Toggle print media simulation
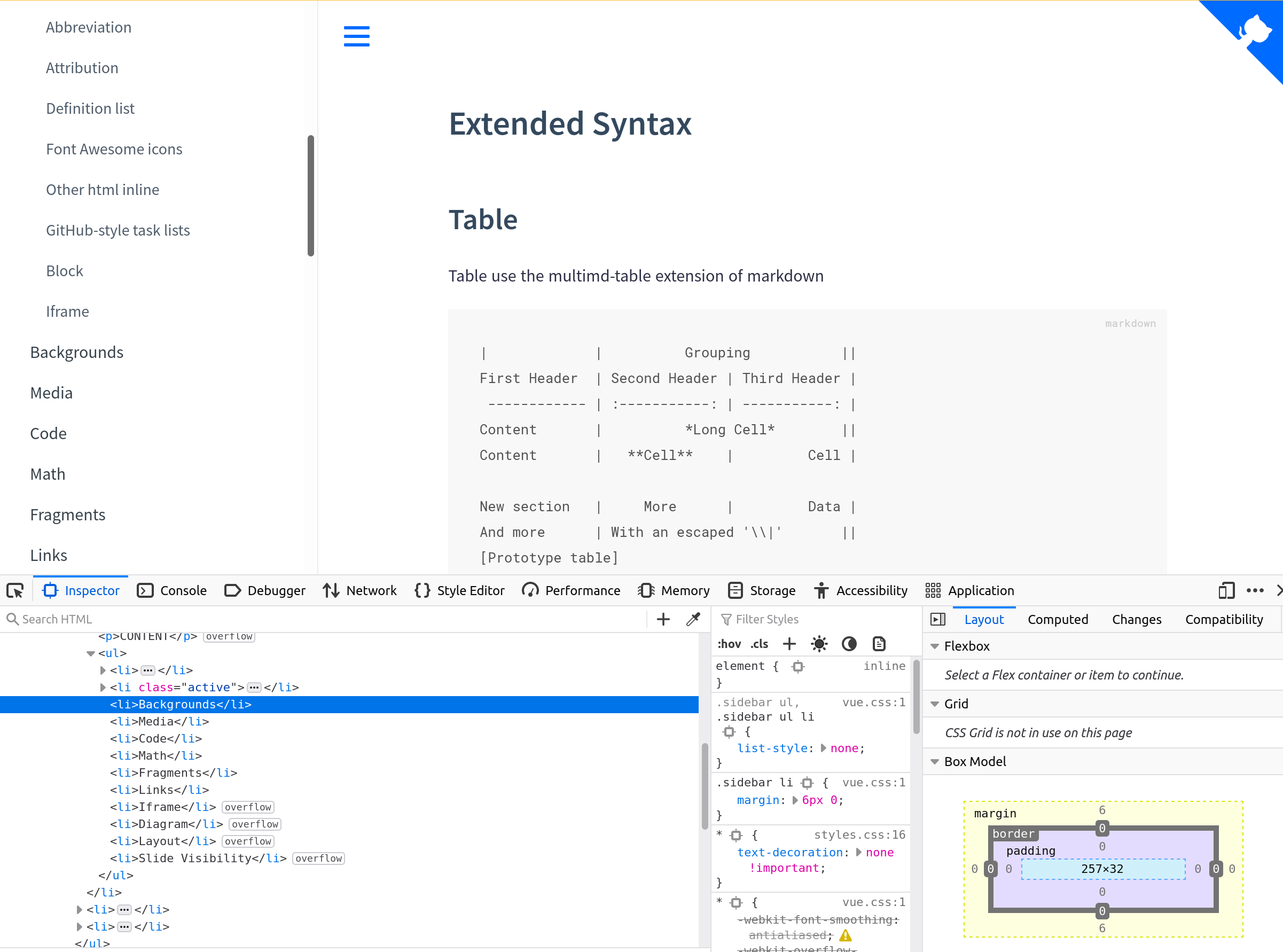The height and width of the screenshot is (952, 1283). 879,644
